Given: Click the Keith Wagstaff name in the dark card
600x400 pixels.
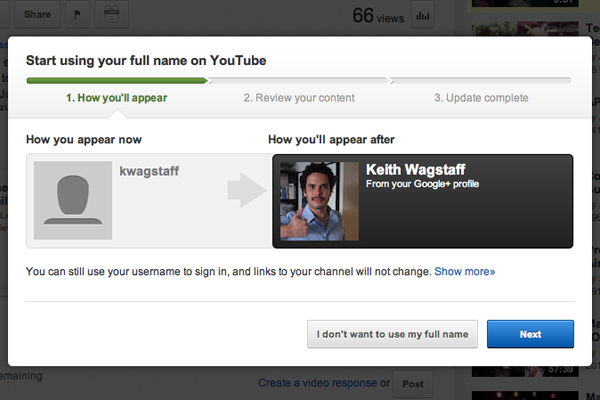Looking at the screenshot, I should 416,170.
